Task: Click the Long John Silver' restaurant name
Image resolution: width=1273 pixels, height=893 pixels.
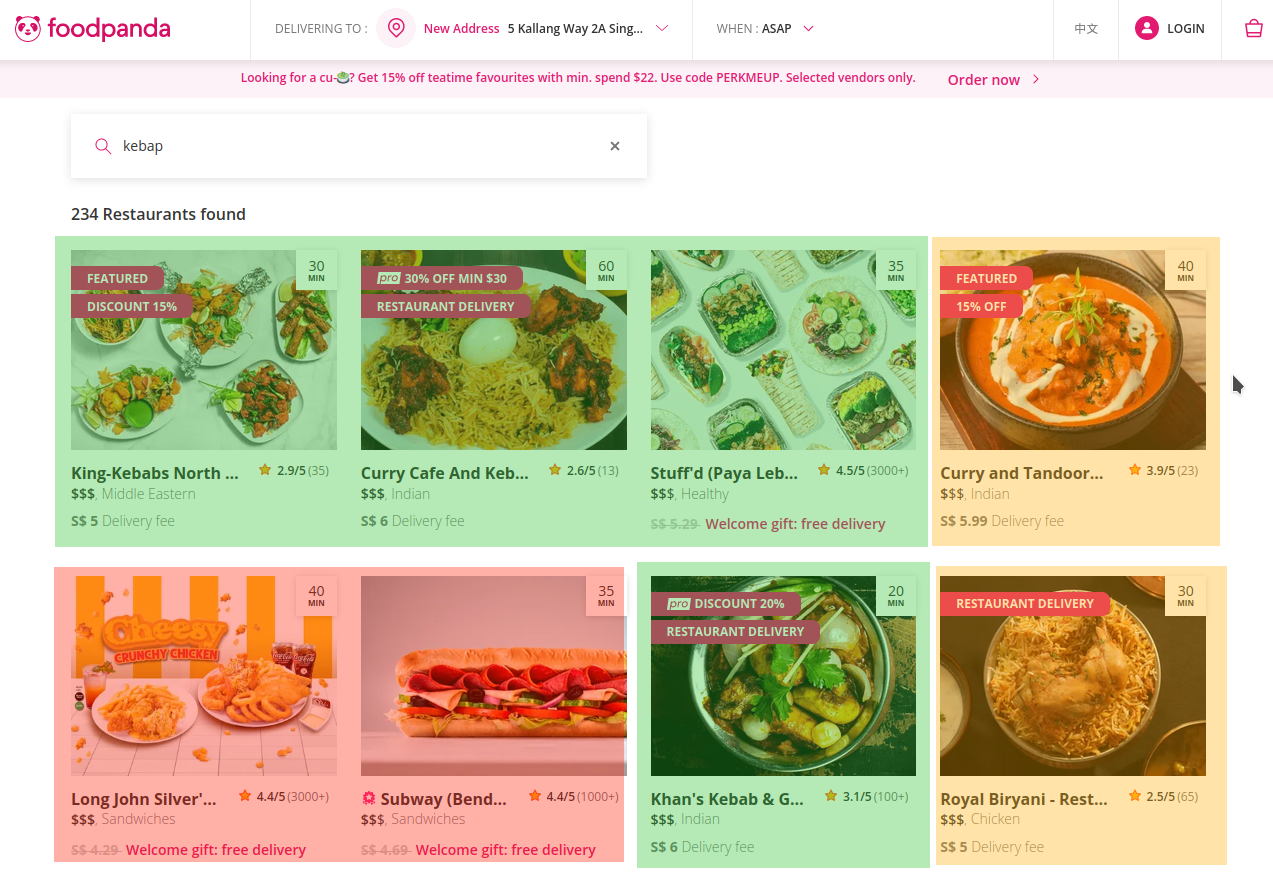Action: click(x=144, y=799)
